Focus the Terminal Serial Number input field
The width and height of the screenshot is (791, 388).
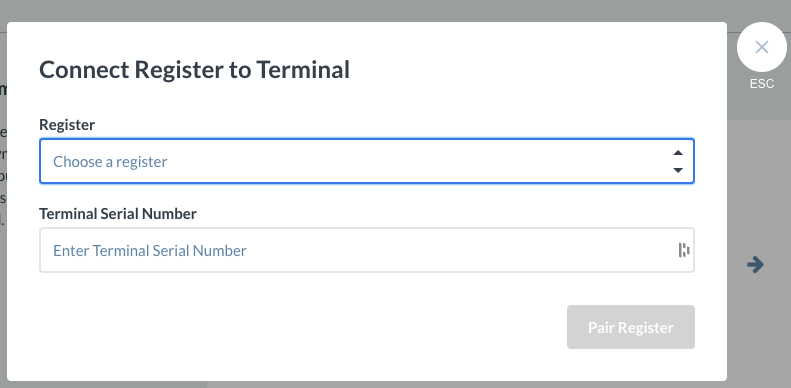point(367,250)
